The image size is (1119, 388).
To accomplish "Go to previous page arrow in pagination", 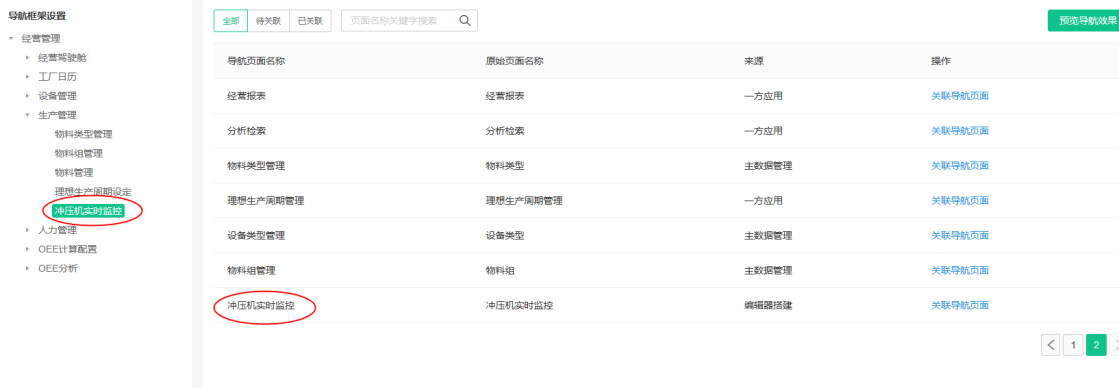I will [x=1050, y=345].
